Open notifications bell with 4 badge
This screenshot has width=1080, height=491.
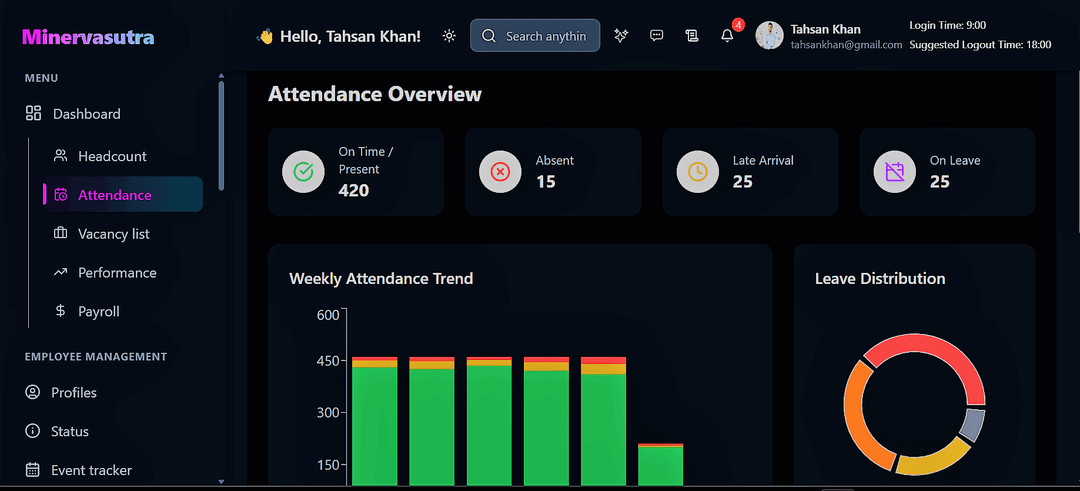pyautogui.click(x=727, y=36)
